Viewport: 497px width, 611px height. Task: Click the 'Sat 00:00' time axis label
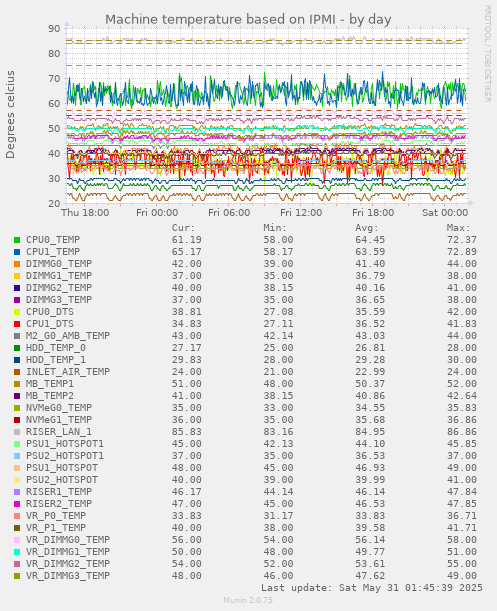click(445, 213)
